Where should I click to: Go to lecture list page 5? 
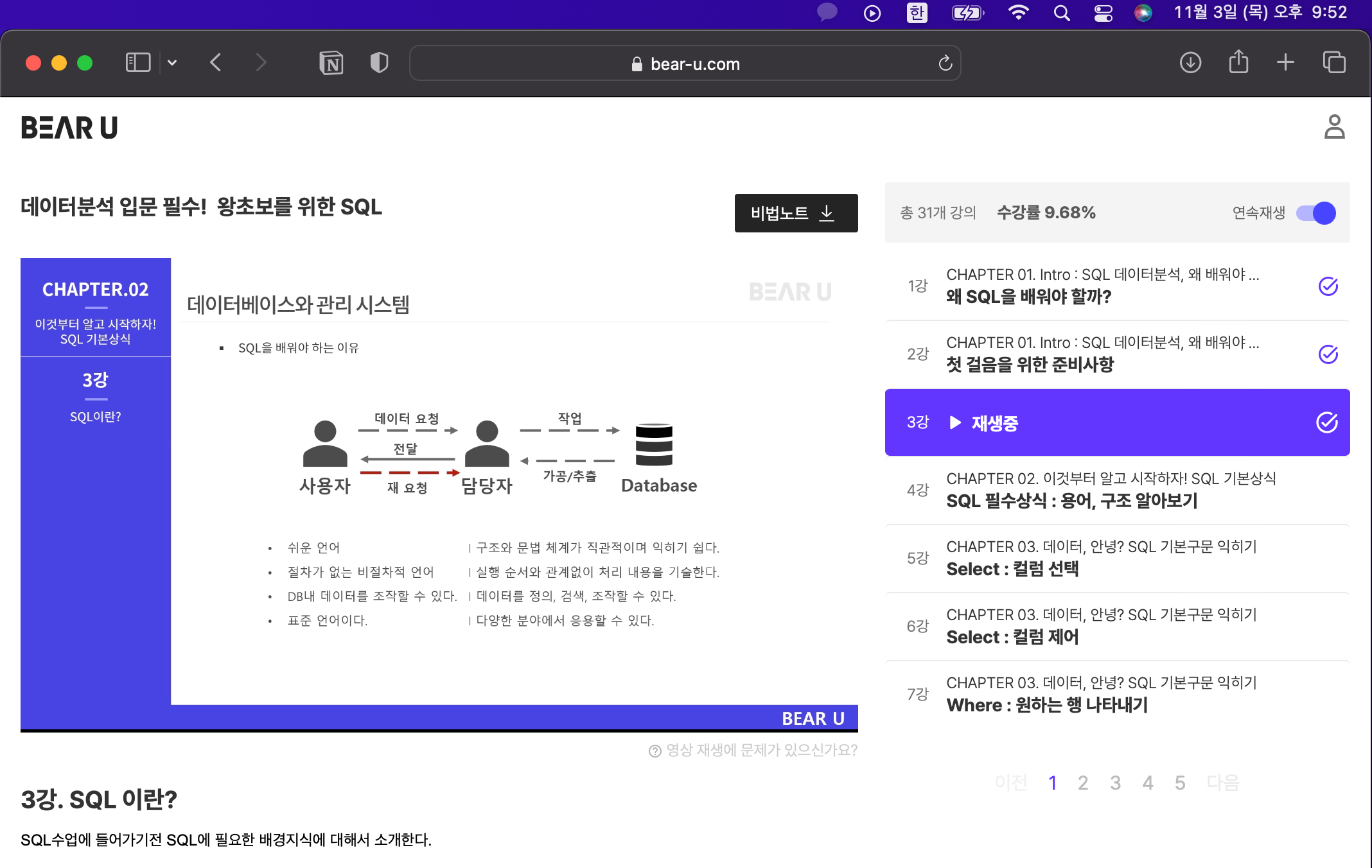coord(1180,783)
